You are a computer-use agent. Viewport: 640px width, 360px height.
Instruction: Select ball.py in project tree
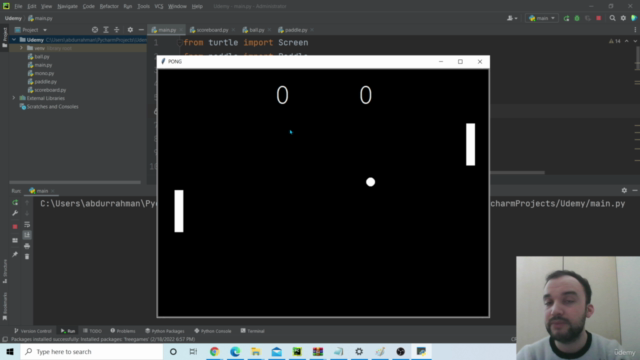pos(42,57)
